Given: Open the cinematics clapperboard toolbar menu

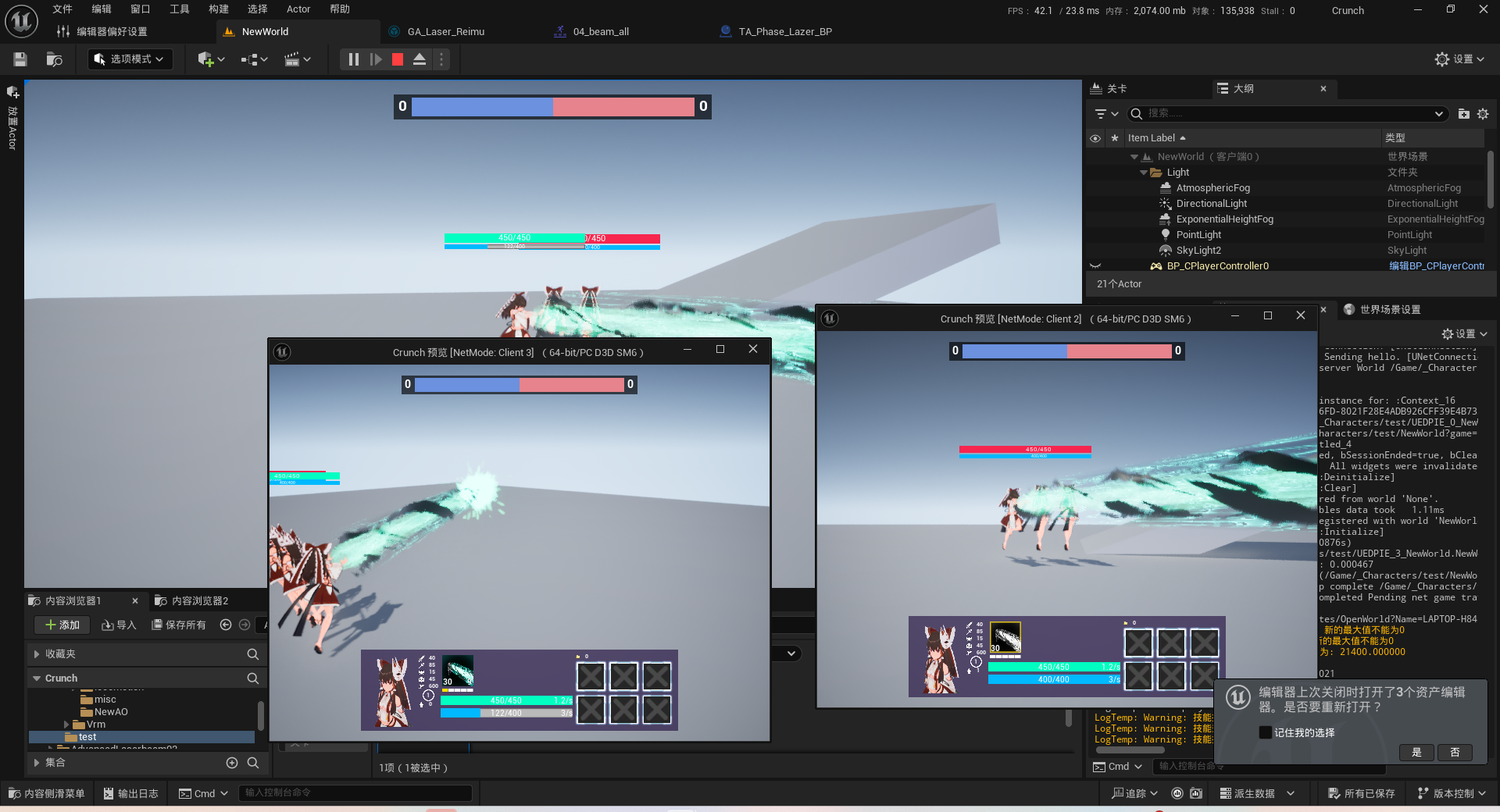Looking at the screenshot, I should [x=297, y=59].
